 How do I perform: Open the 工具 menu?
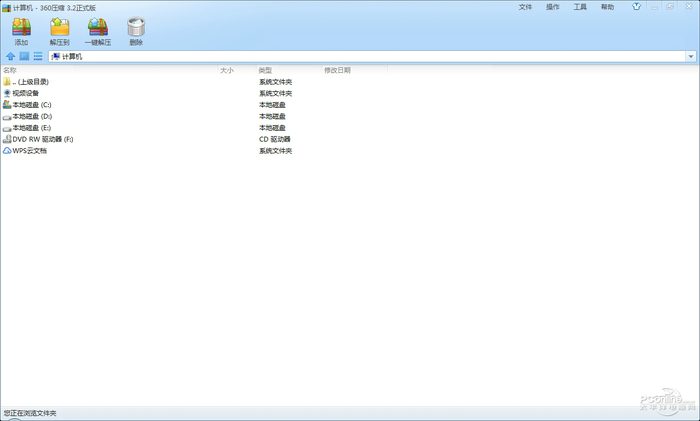(x=580, y=7)
